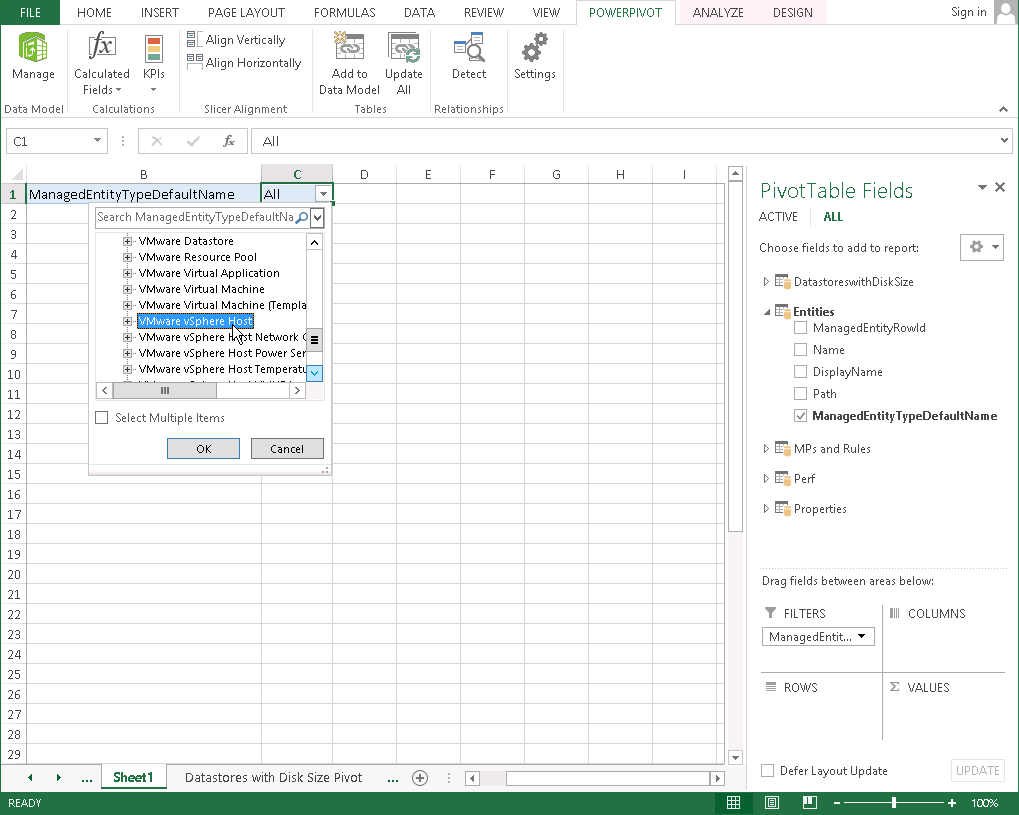
Task: Click Update All tables
Action: (404, 64)
